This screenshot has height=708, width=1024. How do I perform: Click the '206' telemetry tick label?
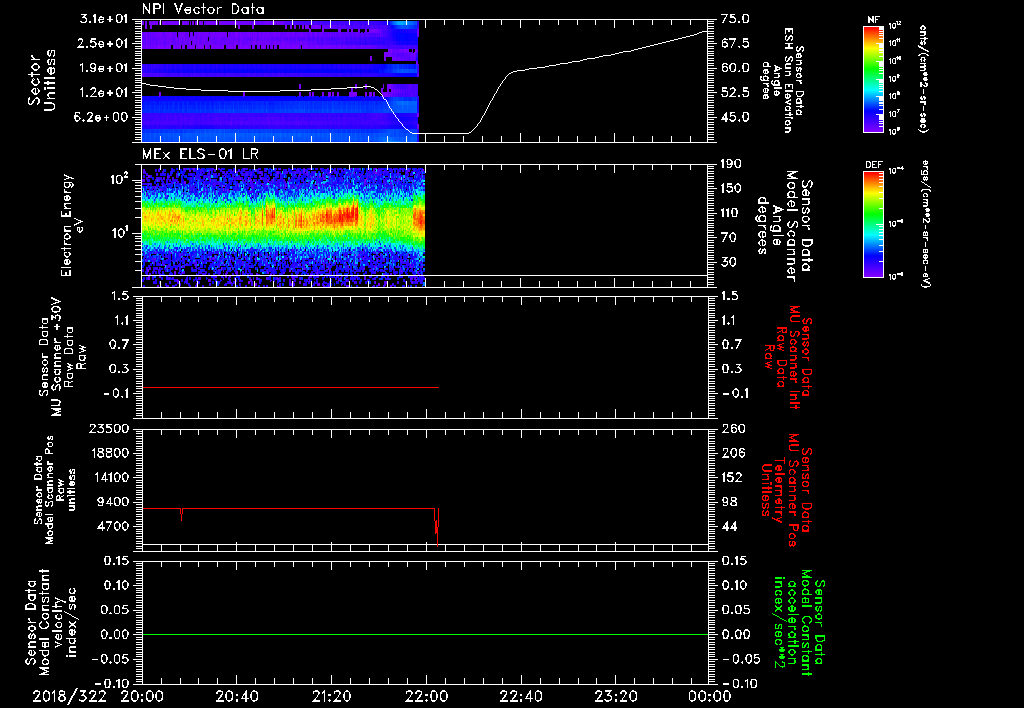click(732, 453)
